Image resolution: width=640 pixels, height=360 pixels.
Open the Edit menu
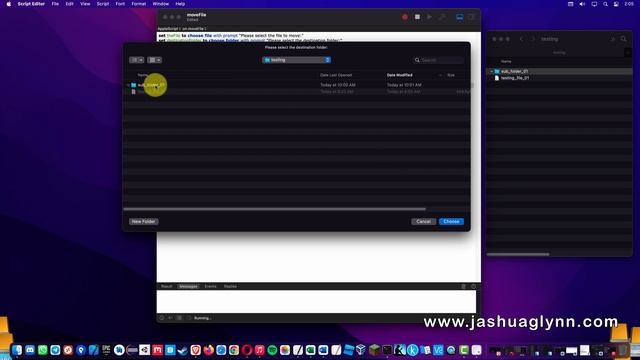pyautogui.click(x=69, y=4)
